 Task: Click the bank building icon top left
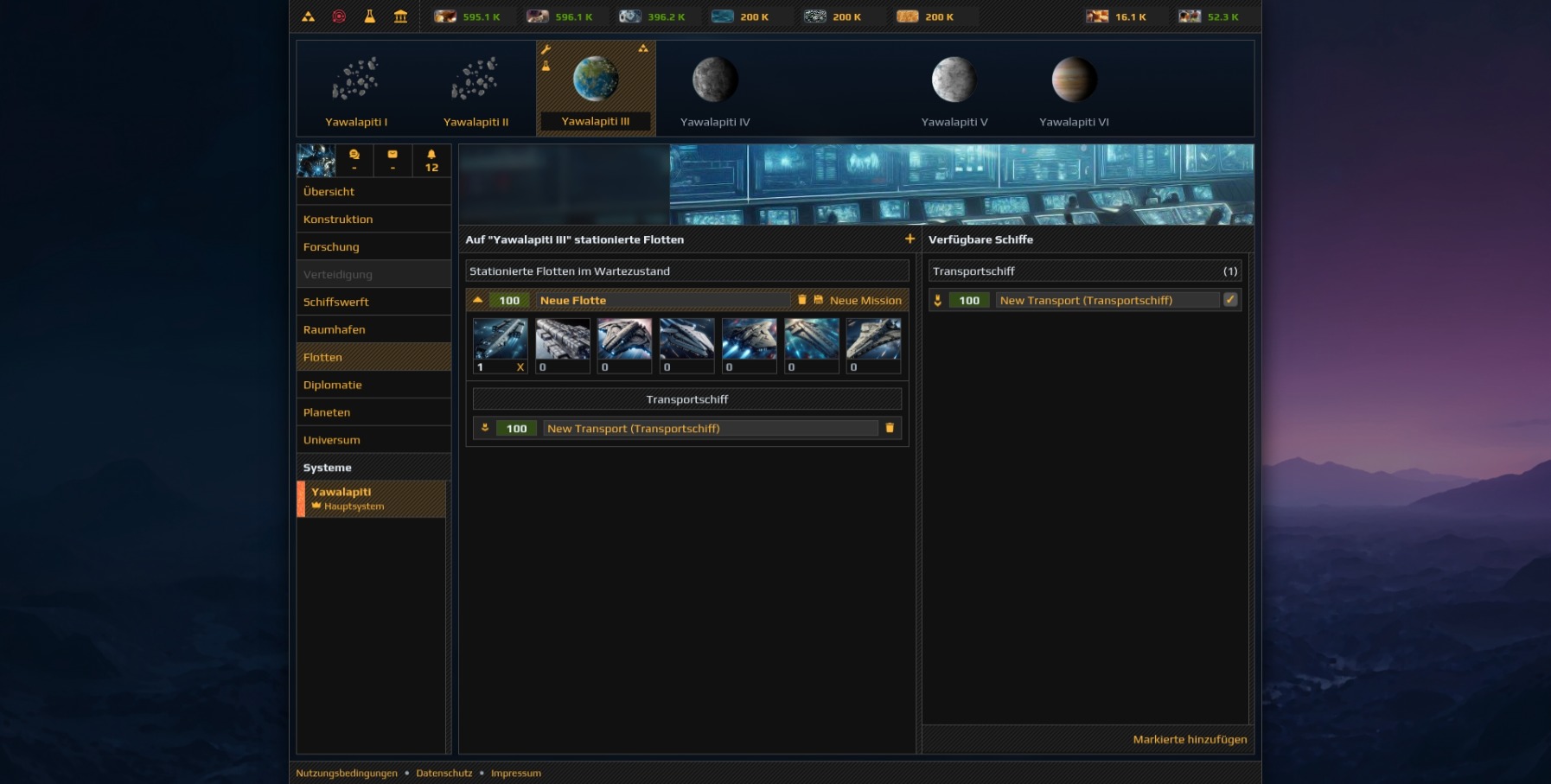coord(401,16)
